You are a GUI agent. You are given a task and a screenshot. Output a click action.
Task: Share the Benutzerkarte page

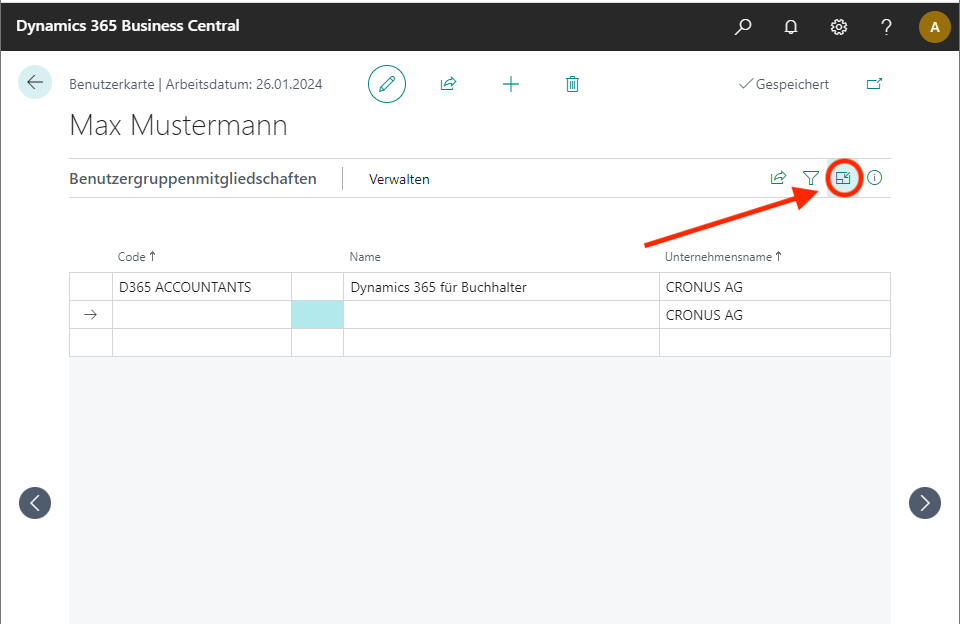coord(448,84)
